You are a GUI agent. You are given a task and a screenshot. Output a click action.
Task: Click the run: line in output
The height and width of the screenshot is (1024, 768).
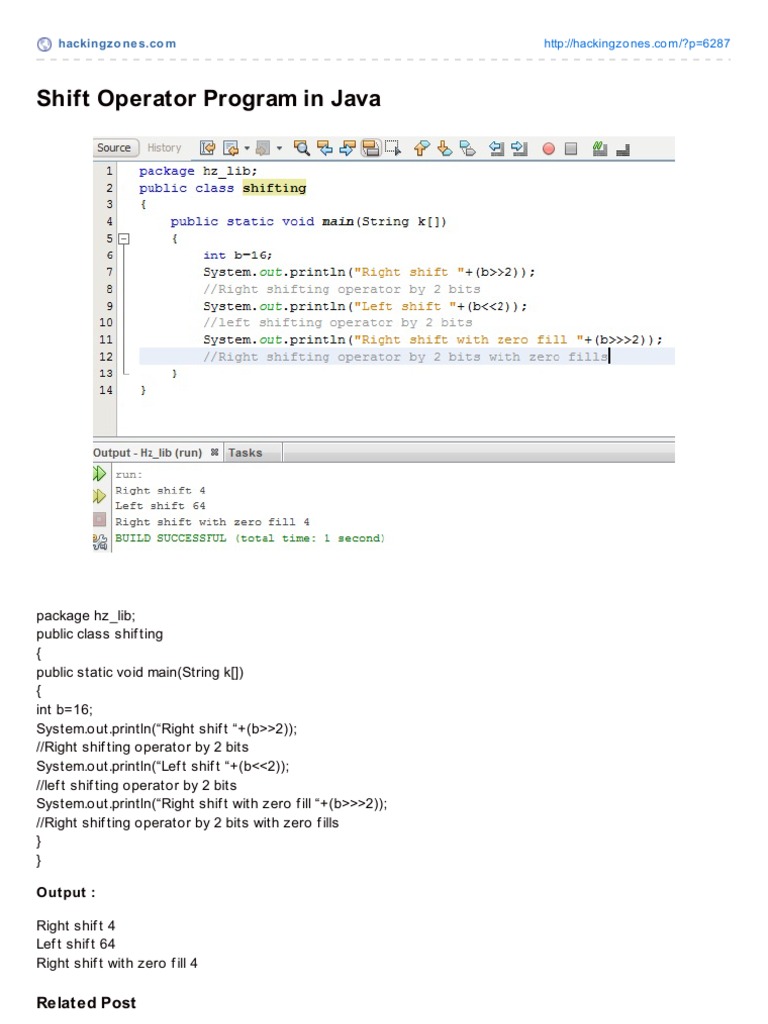coord(129,475)
